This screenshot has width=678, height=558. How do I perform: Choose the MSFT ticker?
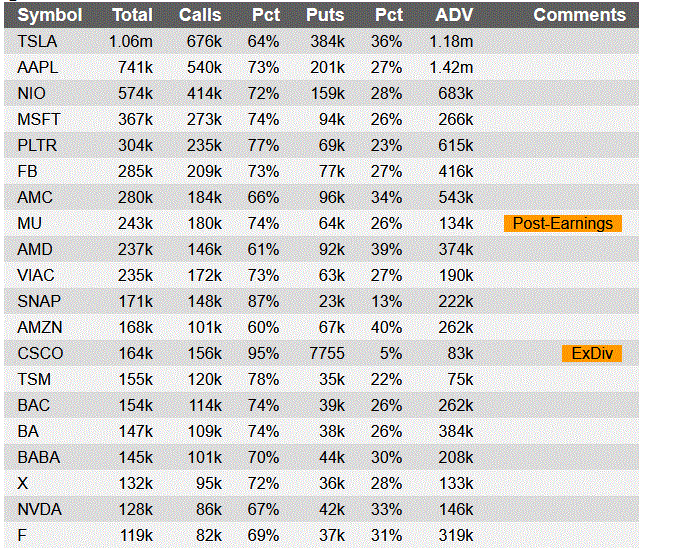pyautogui.click(x=39, y=119)
